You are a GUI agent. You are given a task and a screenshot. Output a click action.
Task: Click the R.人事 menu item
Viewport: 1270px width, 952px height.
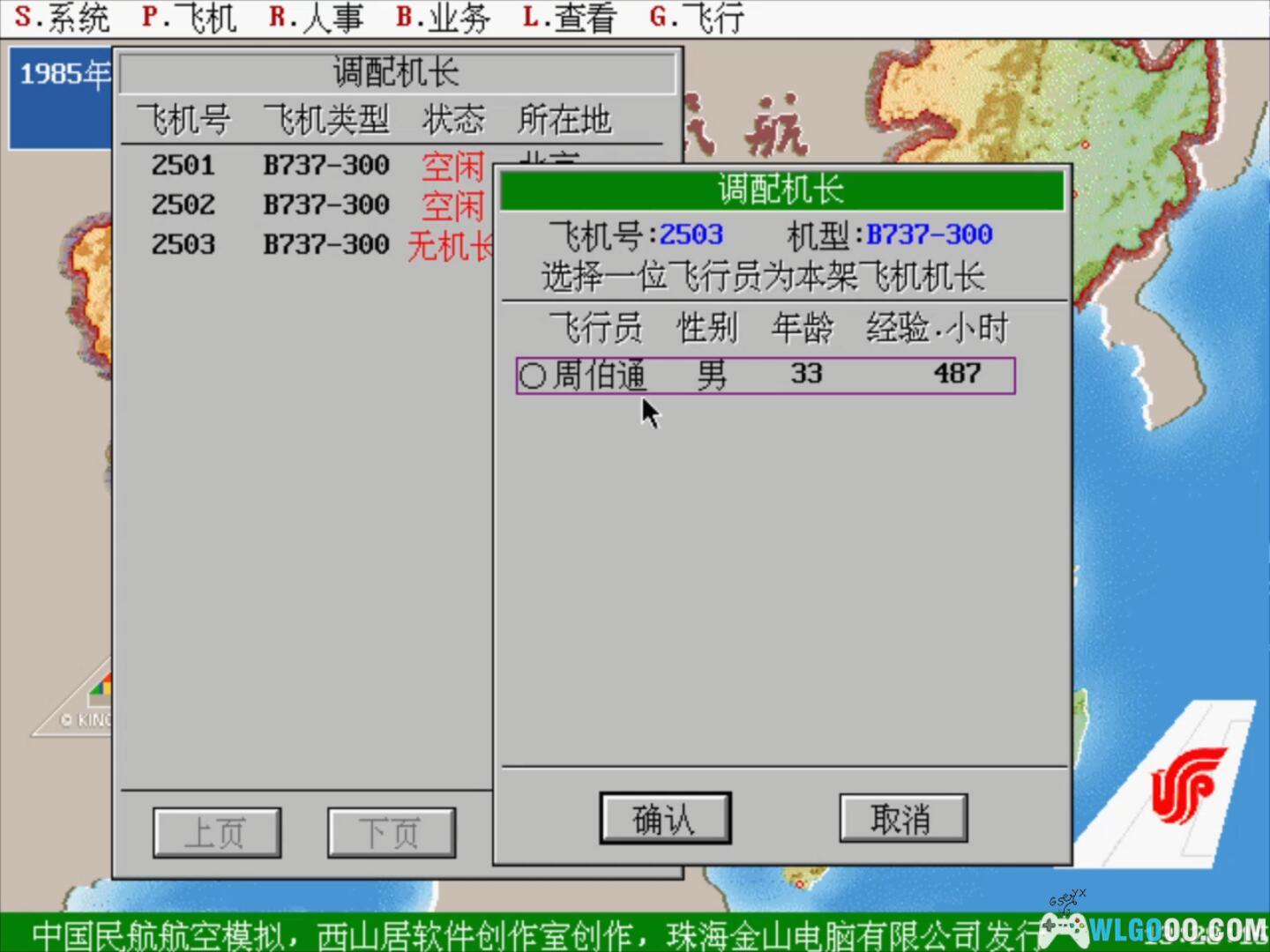(316, 18)
